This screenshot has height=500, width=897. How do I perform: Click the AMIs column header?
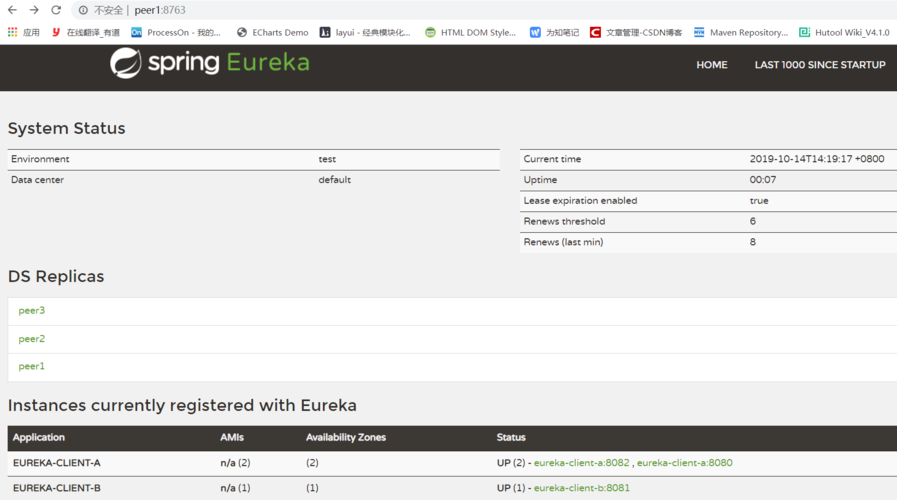(x=232, y=438)
